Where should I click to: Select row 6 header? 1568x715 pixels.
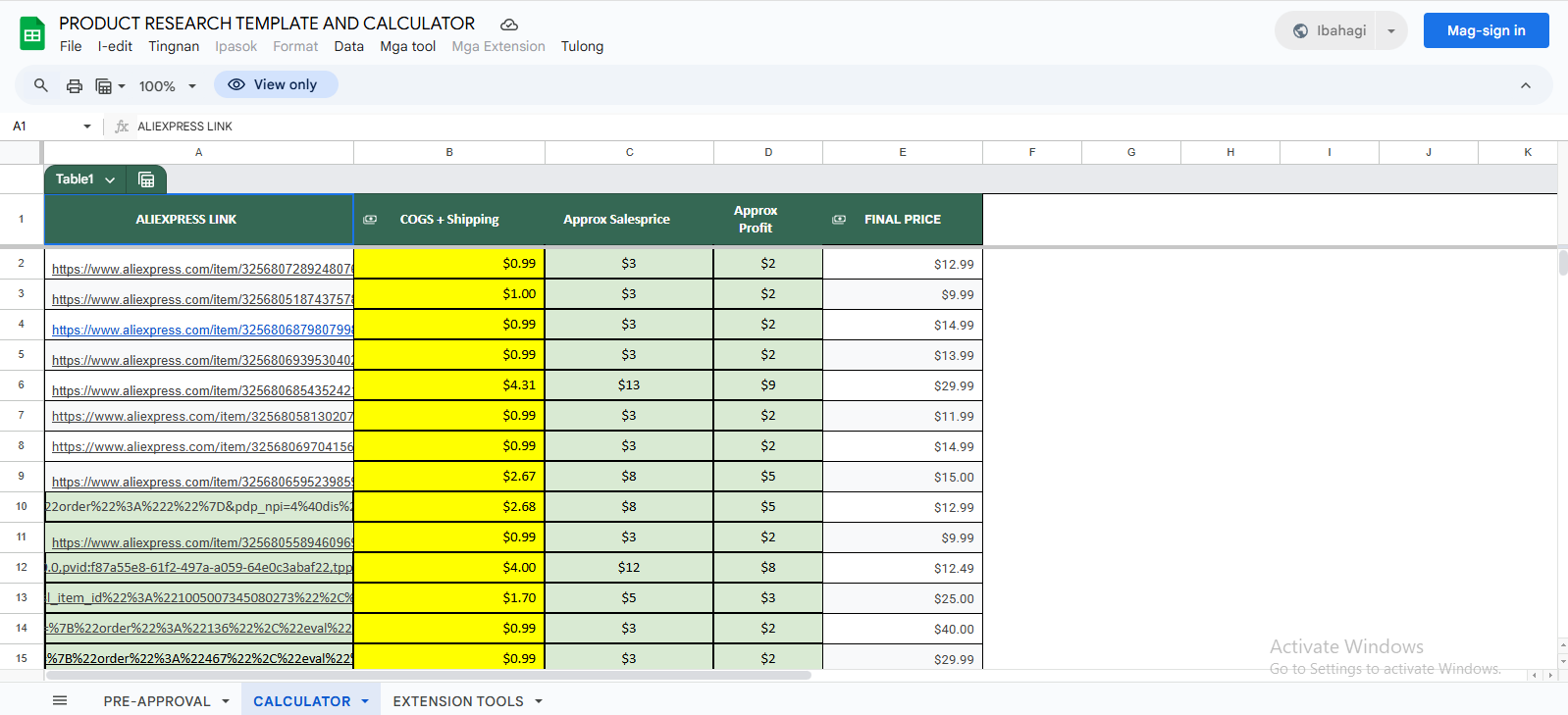tap(21, 384)
